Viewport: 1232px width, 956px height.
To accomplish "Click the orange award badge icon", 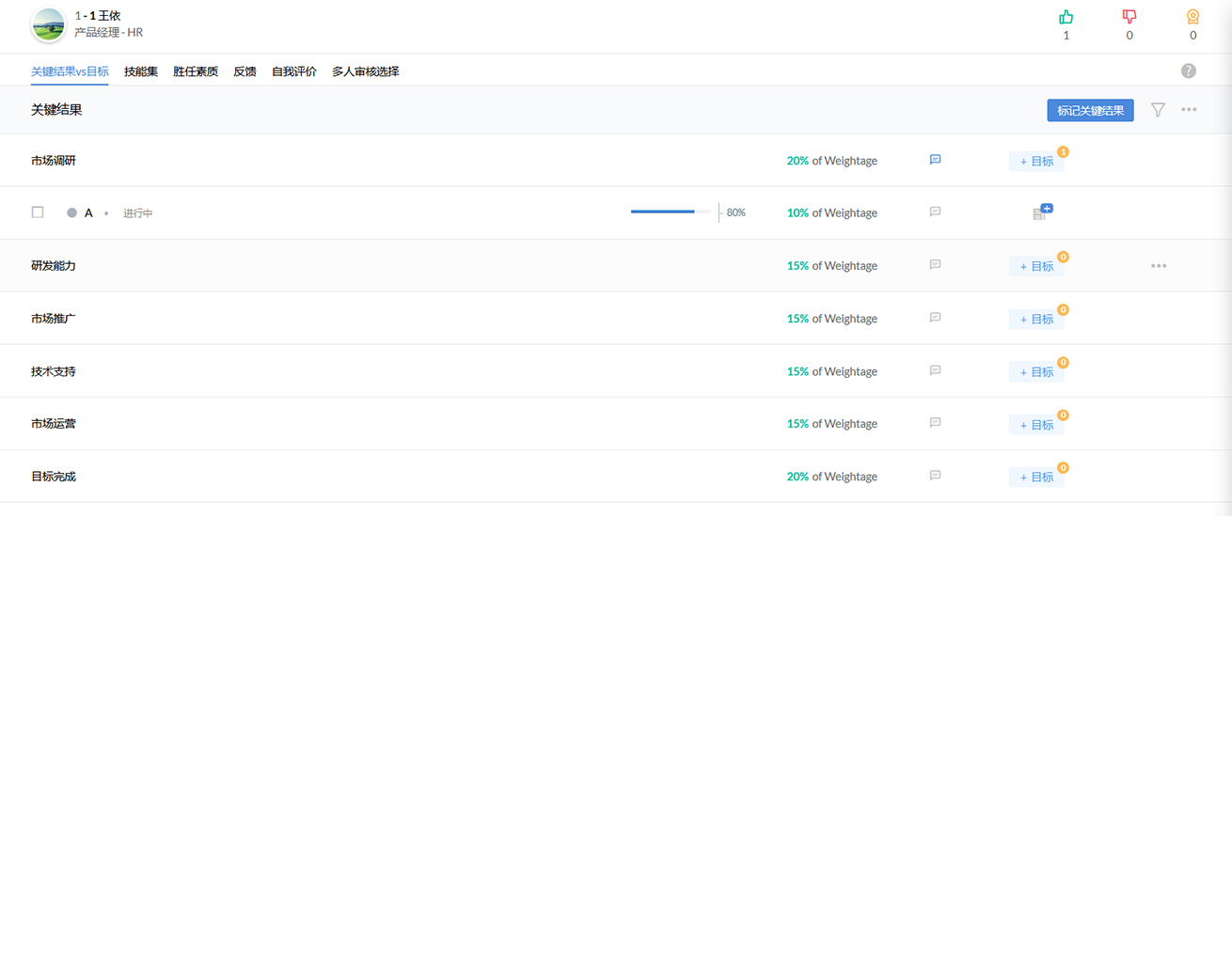I will 1193,17.
